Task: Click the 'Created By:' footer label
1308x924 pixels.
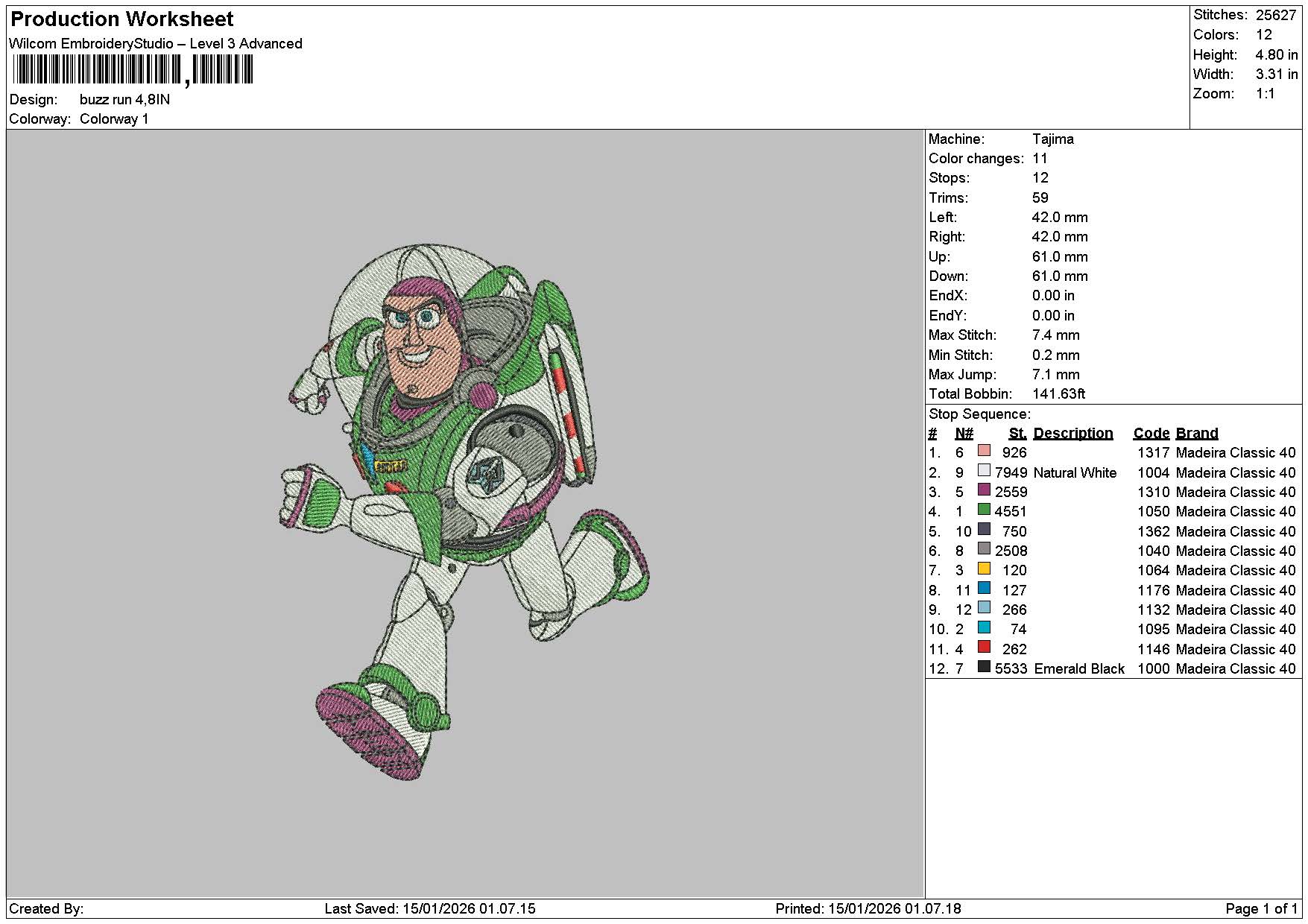Action: point(46,909)
